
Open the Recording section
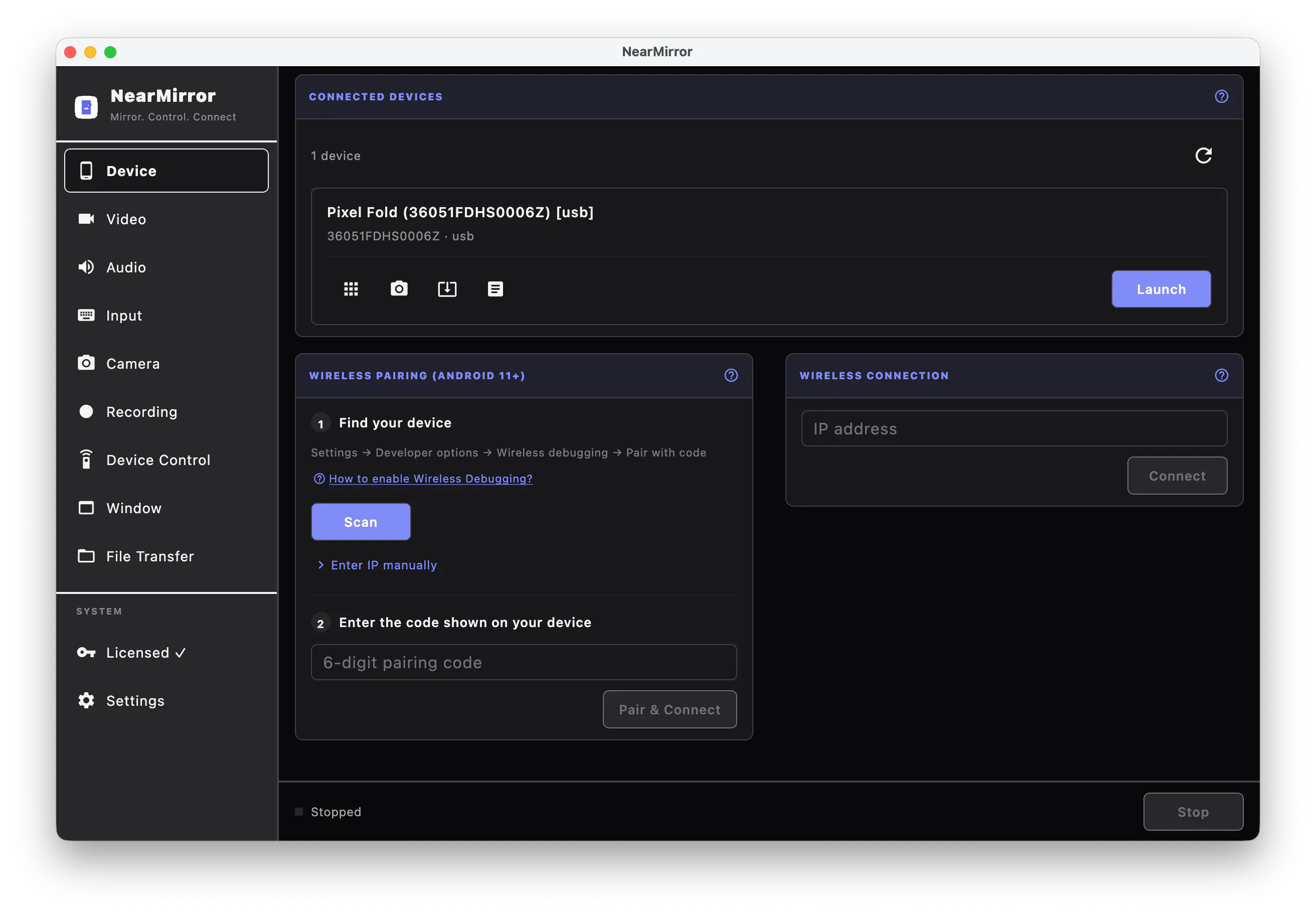[x=166, y=412]
